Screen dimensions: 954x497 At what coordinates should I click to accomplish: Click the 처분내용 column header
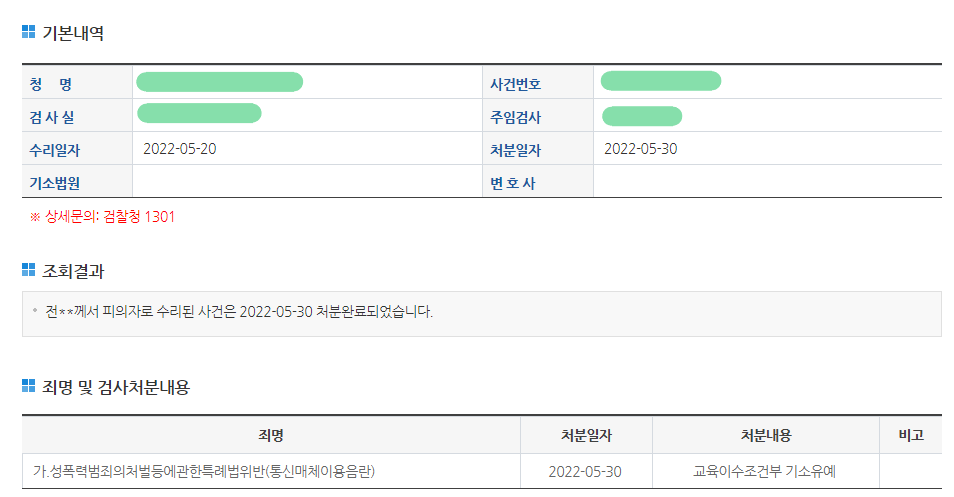click(x=766, y=435)
